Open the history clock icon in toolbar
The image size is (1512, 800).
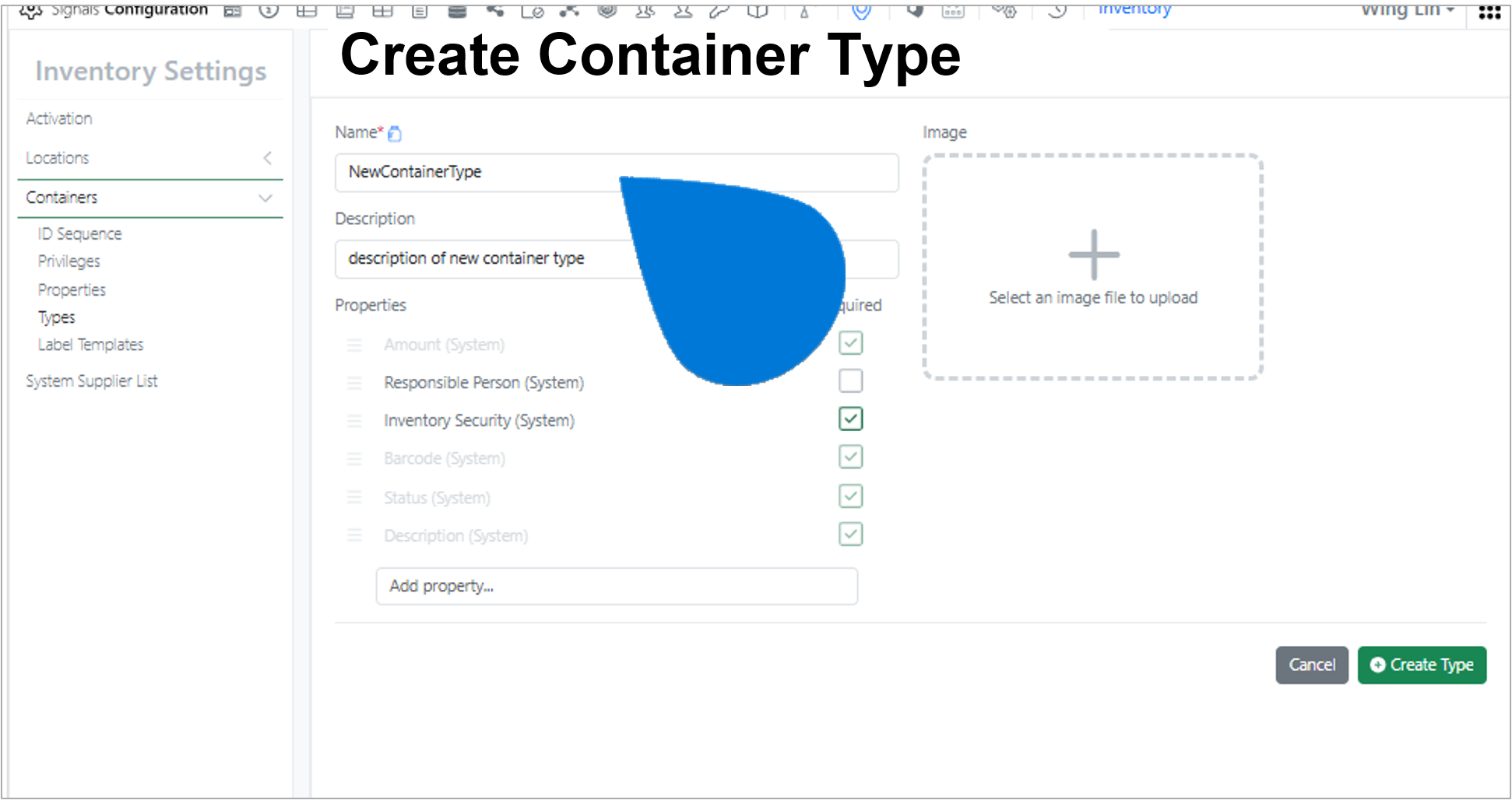click(1056, 11)
